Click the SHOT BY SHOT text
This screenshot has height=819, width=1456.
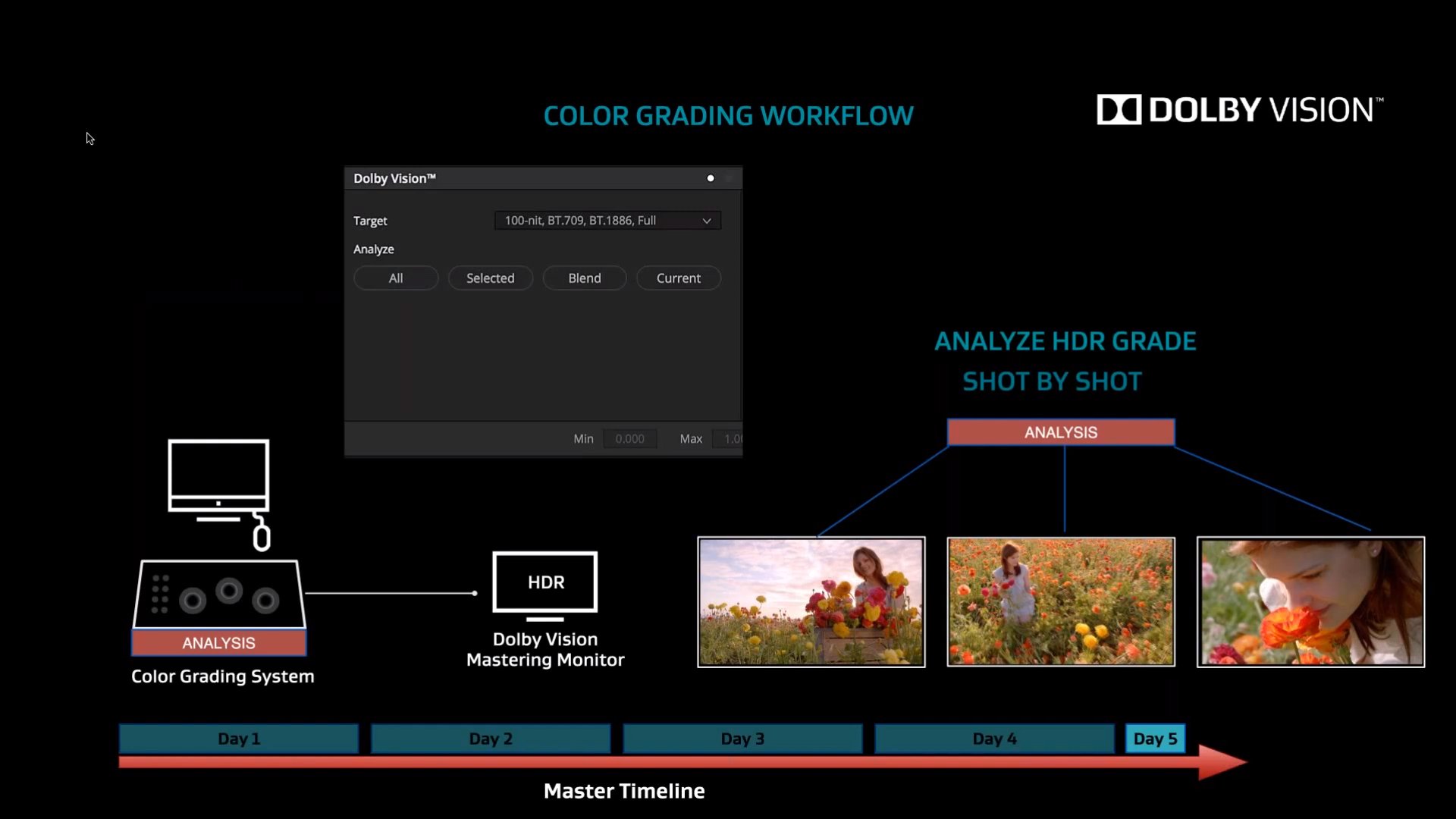[x=1052, y=381]
